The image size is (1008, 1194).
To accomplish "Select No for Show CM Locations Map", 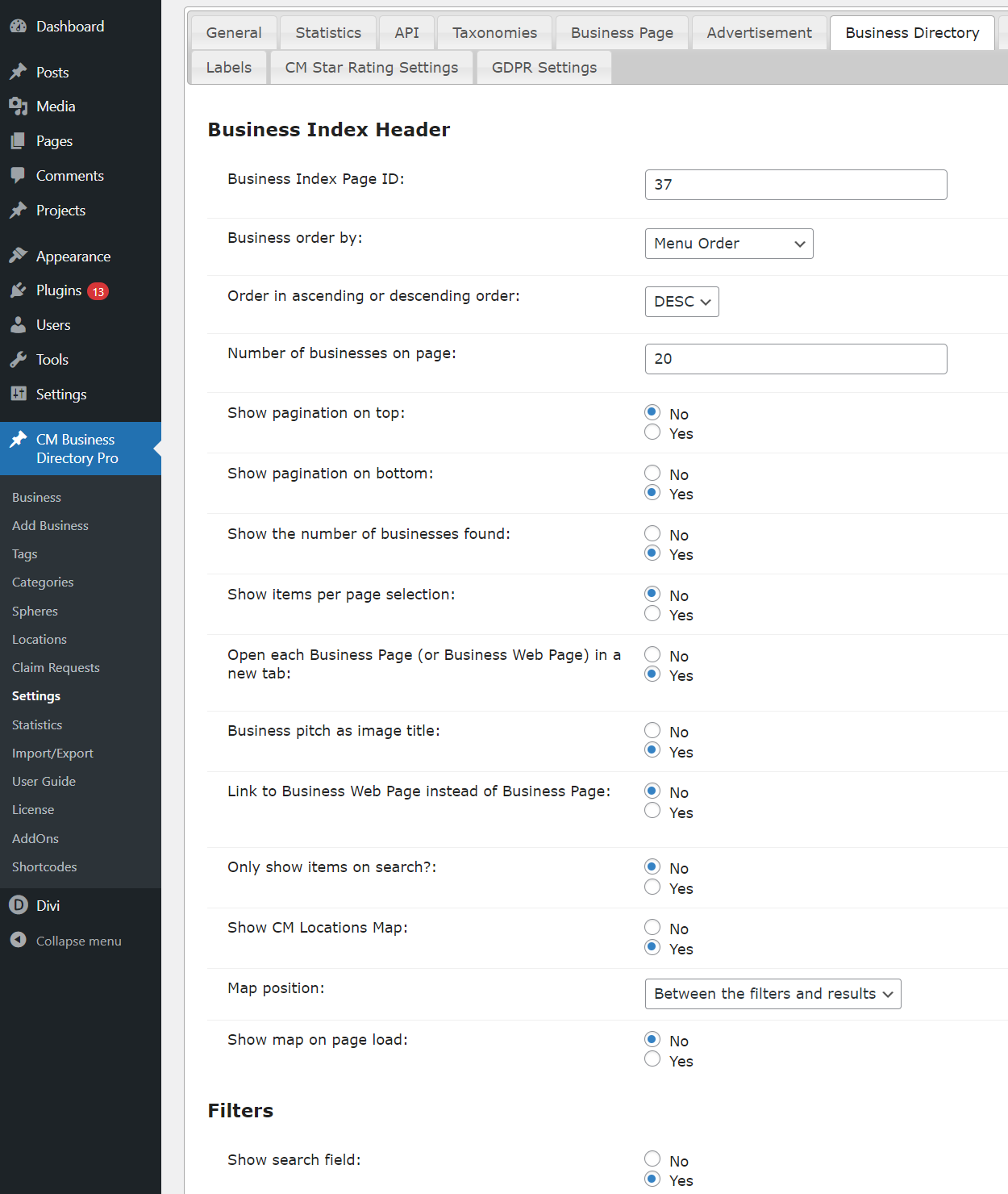I will pyautogui.click(x=652, y=928).
